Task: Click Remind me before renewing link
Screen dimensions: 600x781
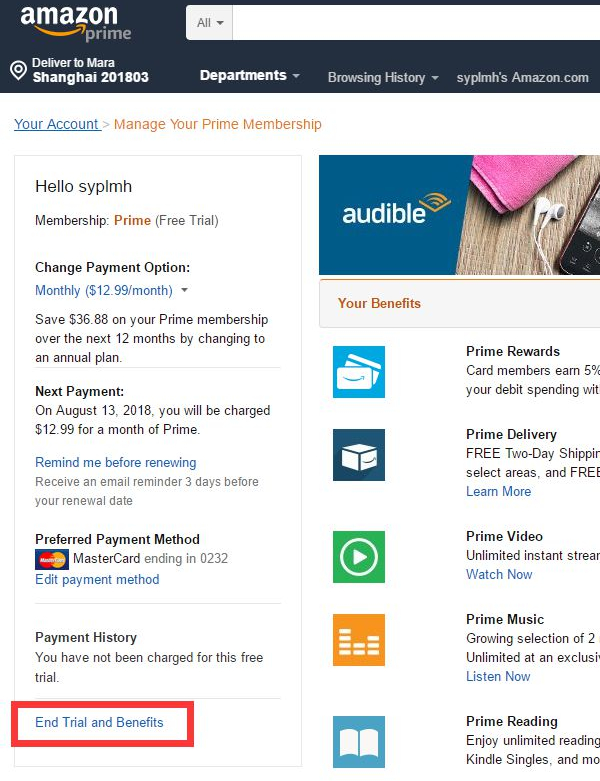Action: [x=116, y=462]
